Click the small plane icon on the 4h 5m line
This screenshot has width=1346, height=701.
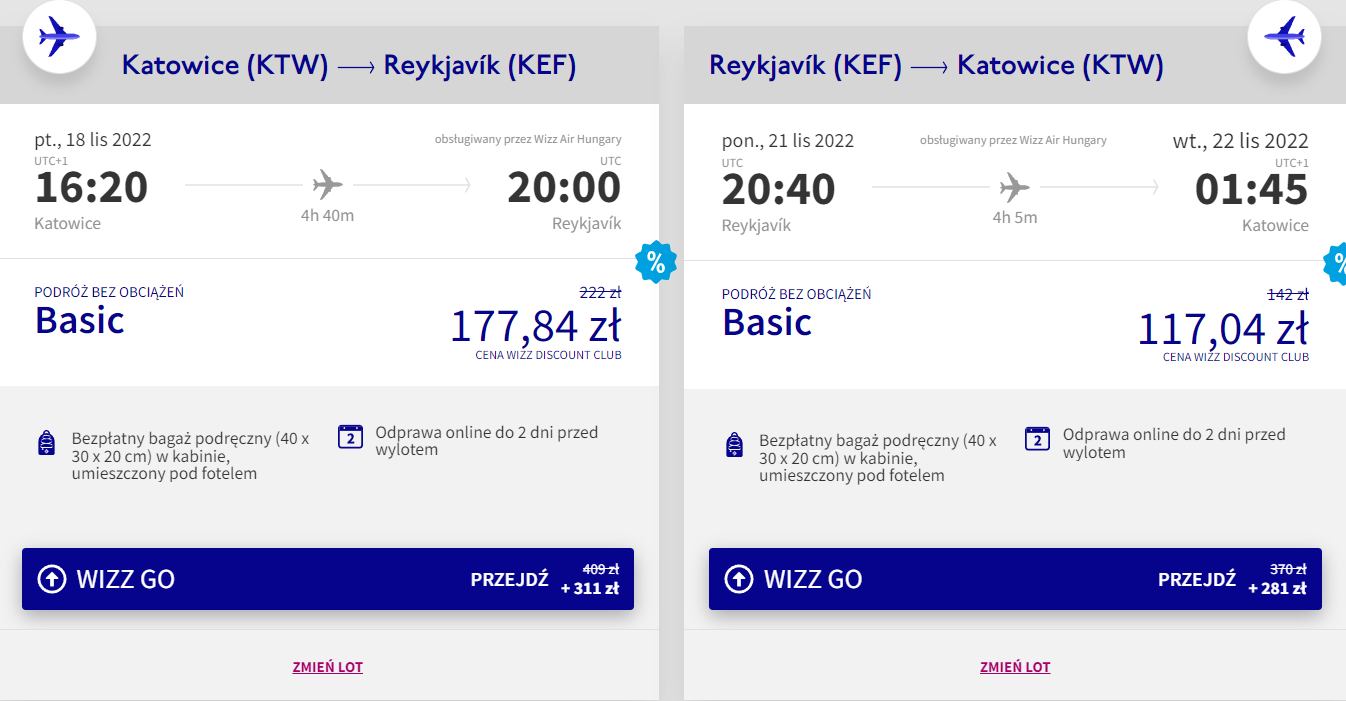1015,186
